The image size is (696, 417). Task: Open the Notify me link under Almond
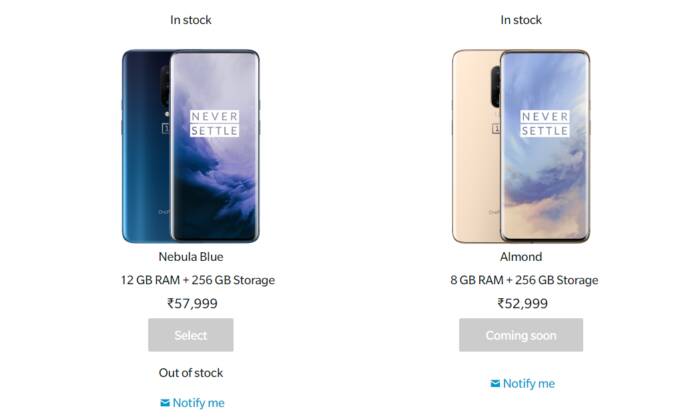(x=528, y=383)
